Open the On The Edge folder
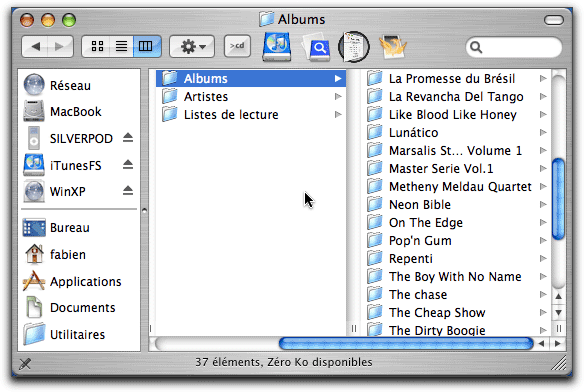Screen dimensions: 584x392 click(457, 222)
